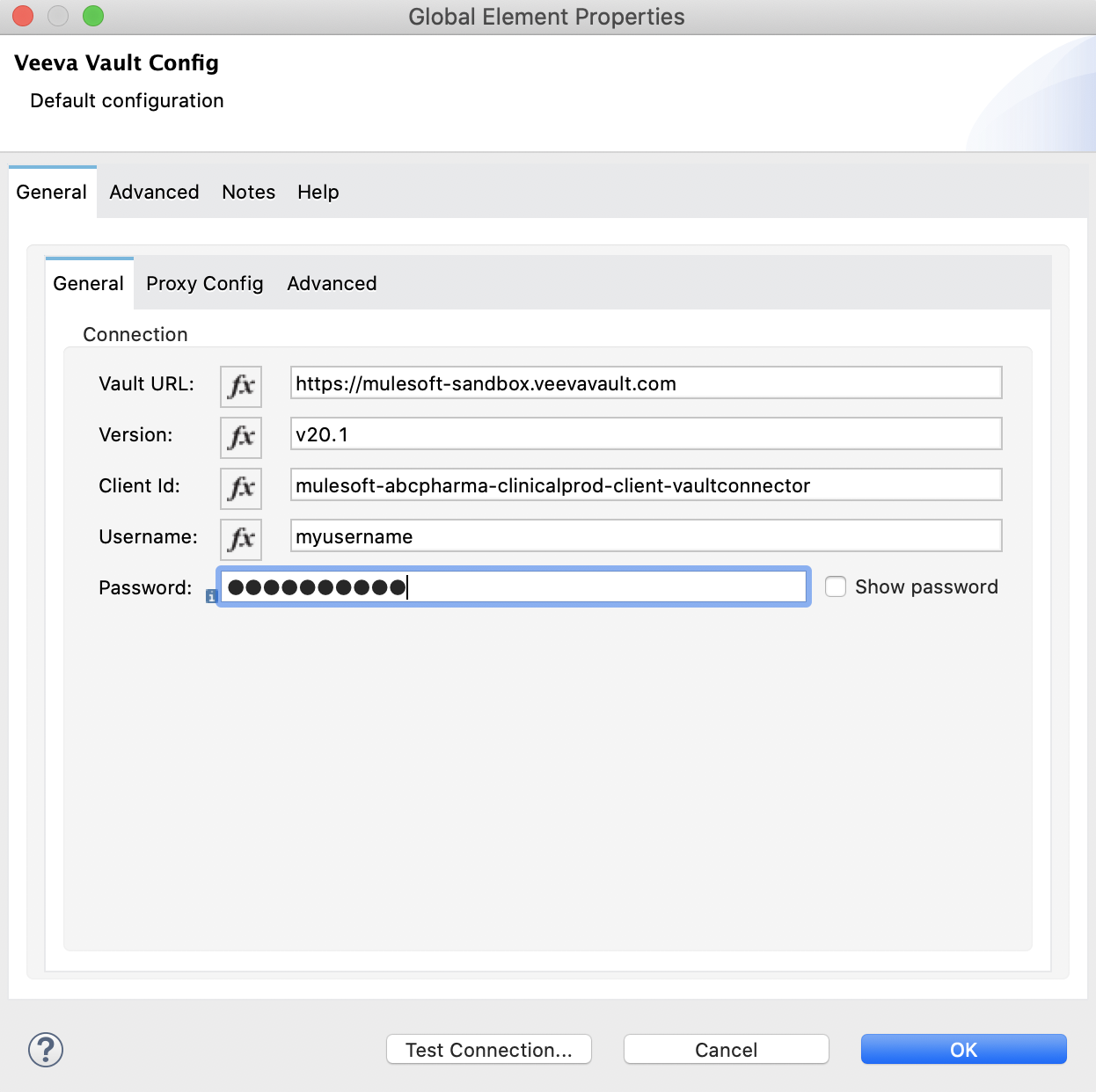Click the fx expression icon beside Version
Image resolution: width=1096 pixels, height=1092 pixels.
(x=240, y=437)
